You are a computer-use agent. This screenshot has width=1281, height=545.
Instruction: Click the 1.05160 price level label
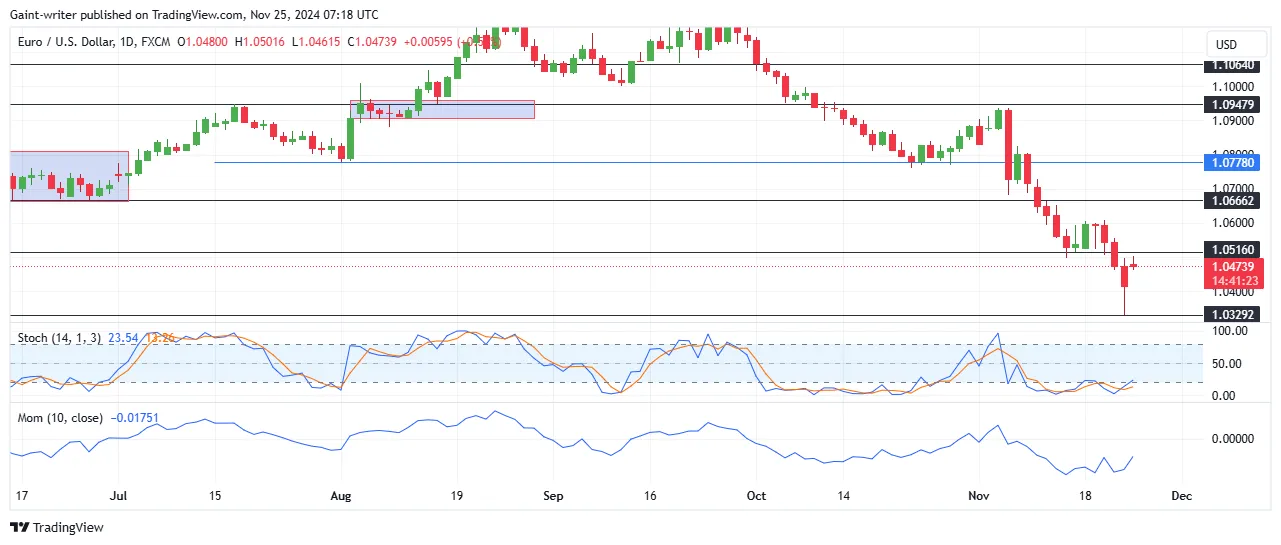(x=1234, y=250)
